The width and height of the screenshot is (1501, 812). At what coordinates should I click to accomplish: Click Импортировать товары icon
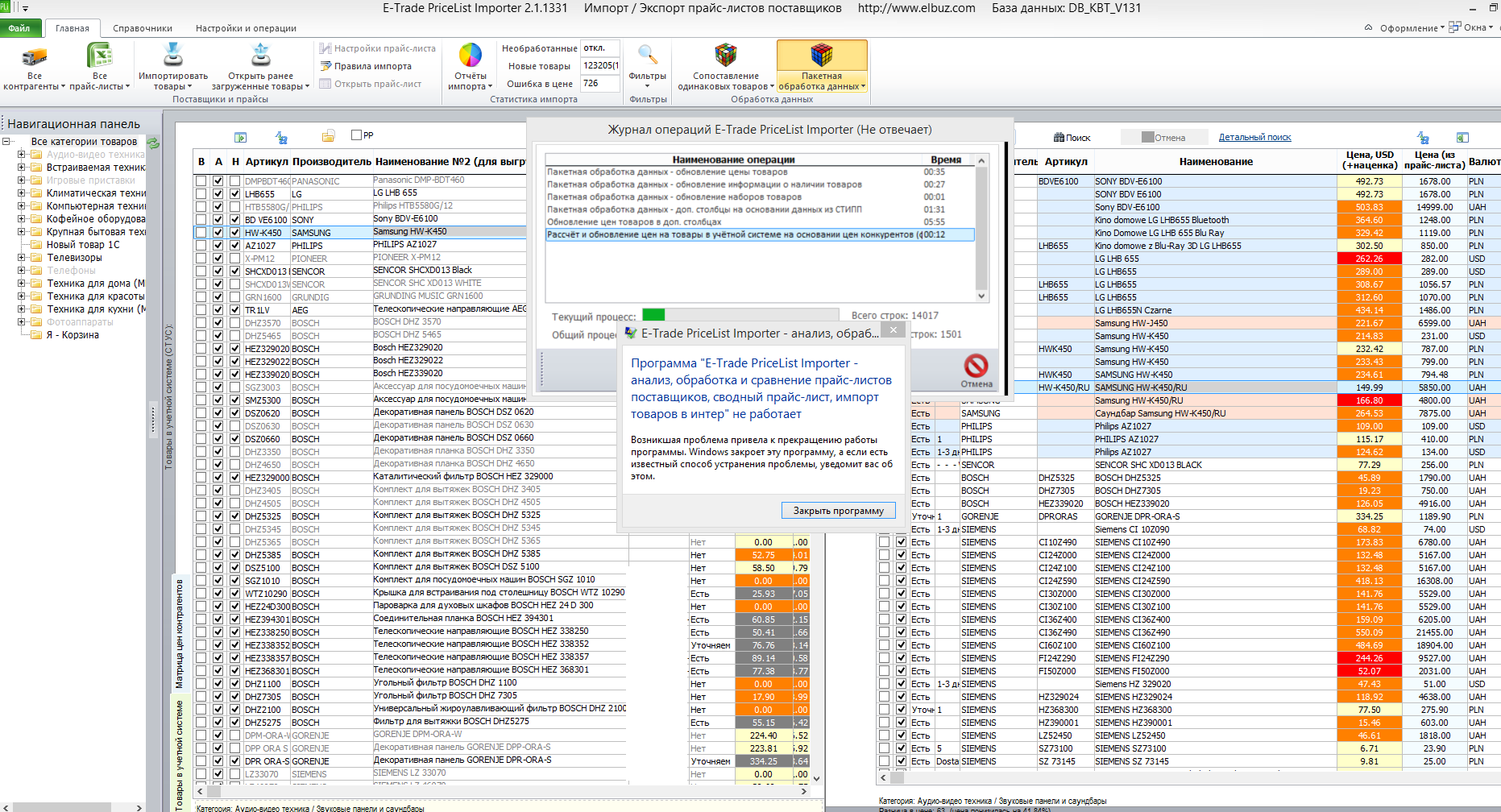pyautogui.click(x=172, y=55)
